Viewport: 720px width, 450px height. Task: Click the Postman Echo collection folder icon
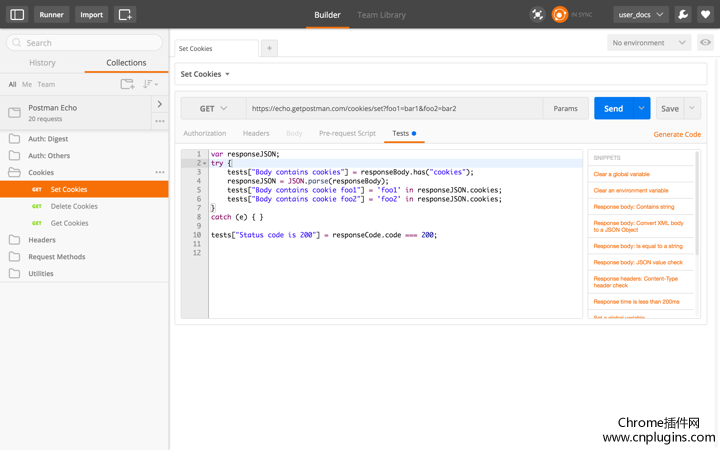(x=15, y=112)
